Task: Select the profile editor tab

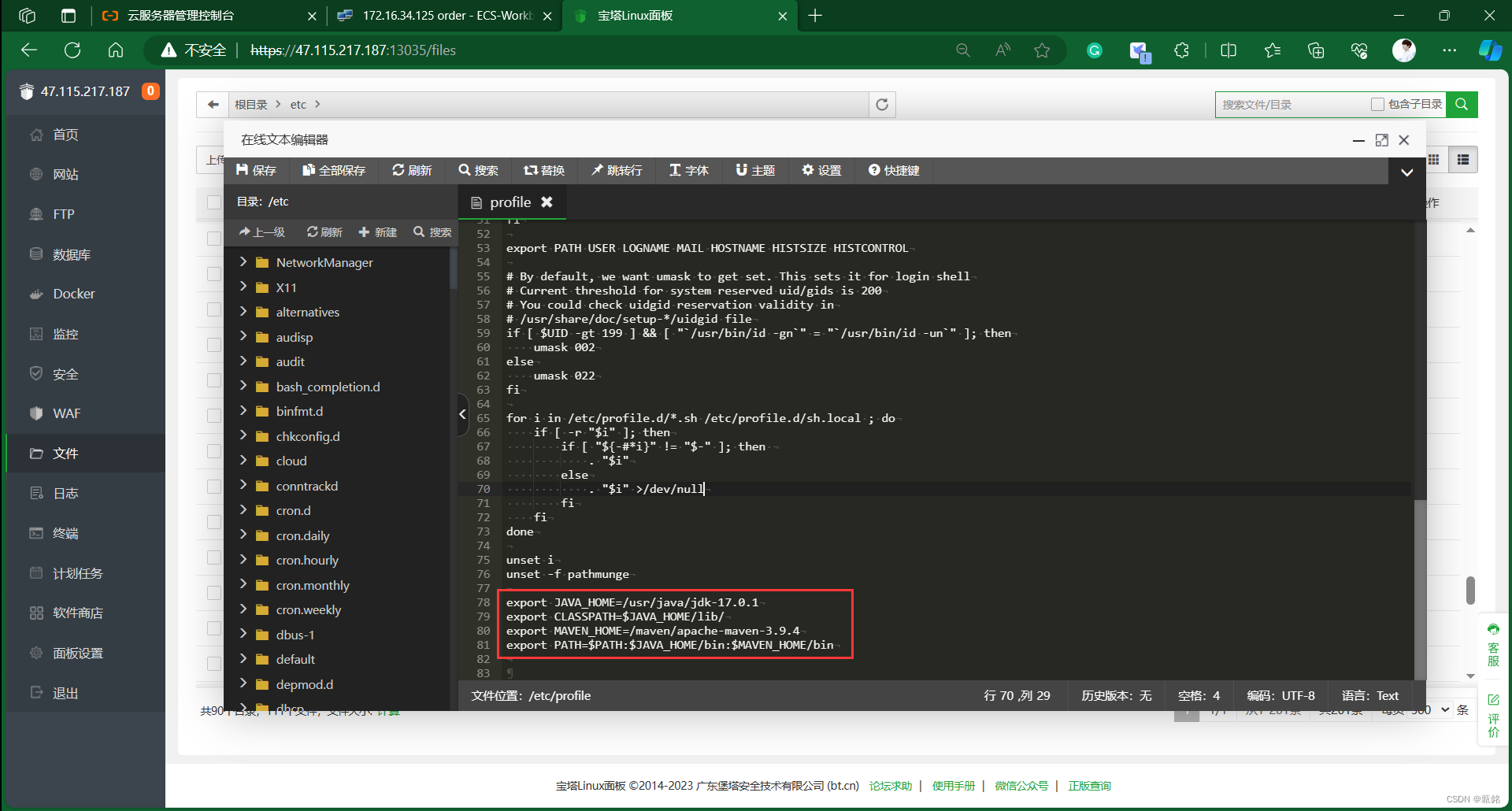Action: pos(510,202)
